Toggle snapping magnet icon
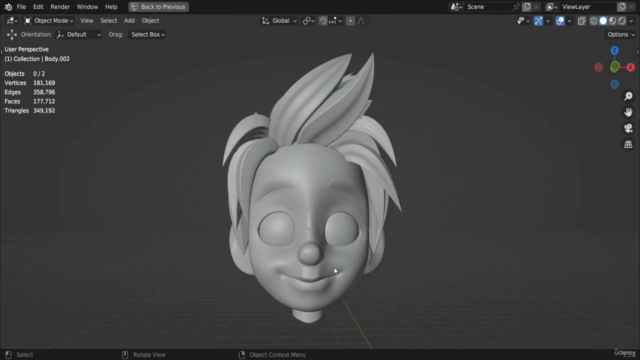The width and height of the screenshot is (640, 360). pos(323,21)
